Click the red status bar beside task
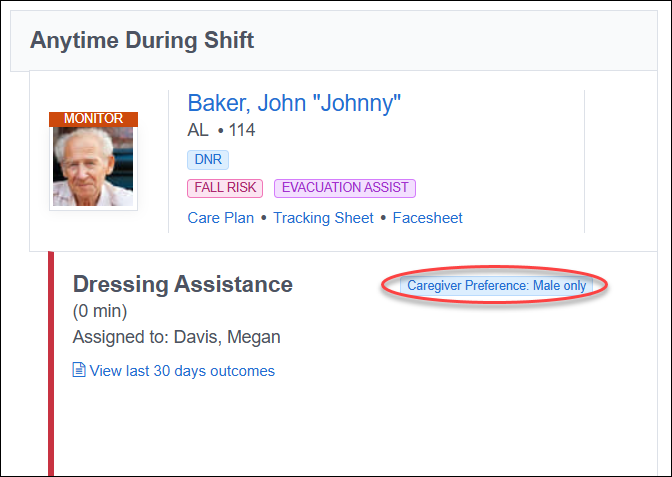 tap(51, 363)
